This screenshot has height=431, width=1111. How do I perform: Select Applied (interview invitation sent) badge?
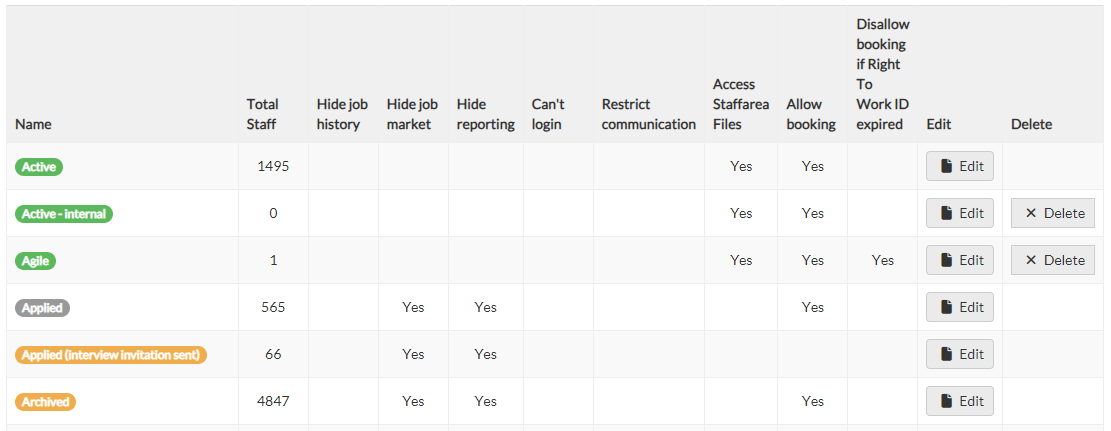111,354
